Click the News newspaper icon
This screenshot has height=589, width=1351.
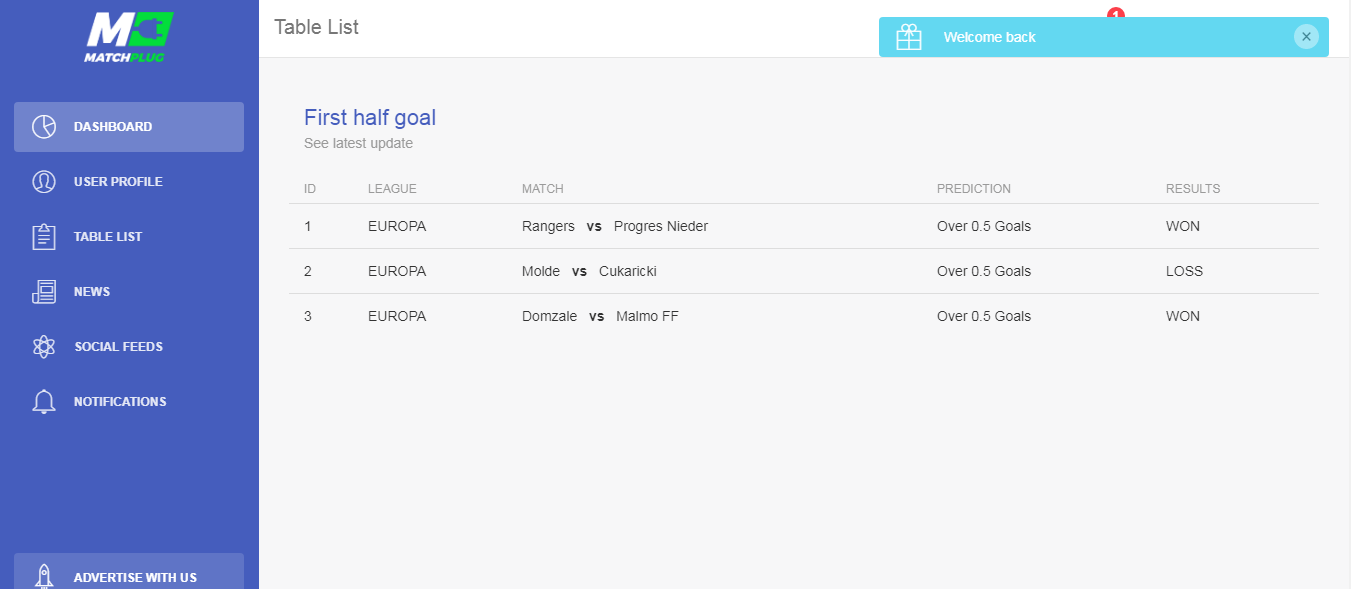point(44,292)
